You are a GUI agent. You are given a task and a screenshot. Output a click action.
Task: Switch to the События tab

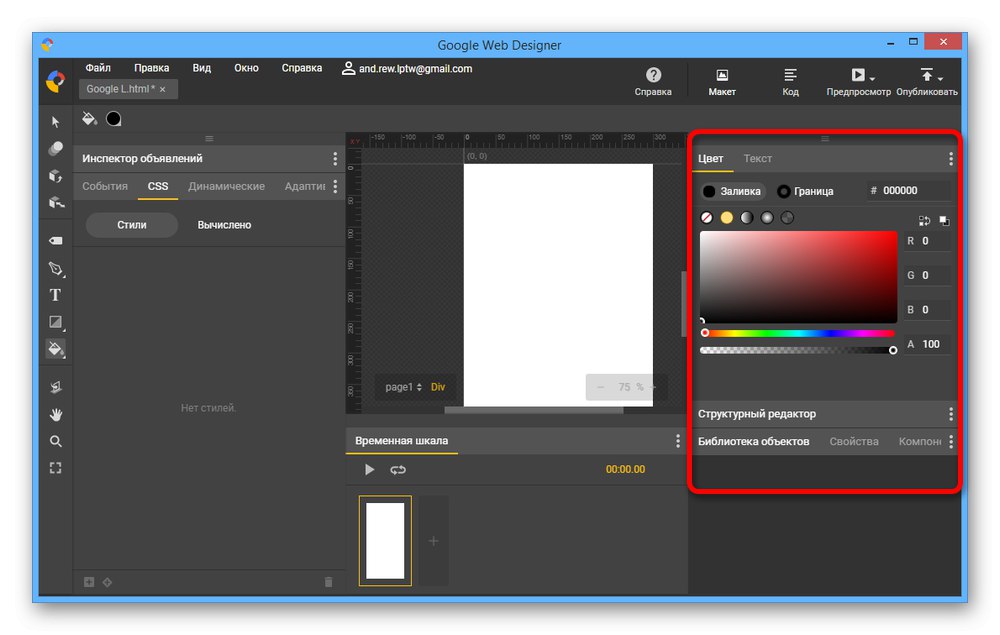pos(105,186)
